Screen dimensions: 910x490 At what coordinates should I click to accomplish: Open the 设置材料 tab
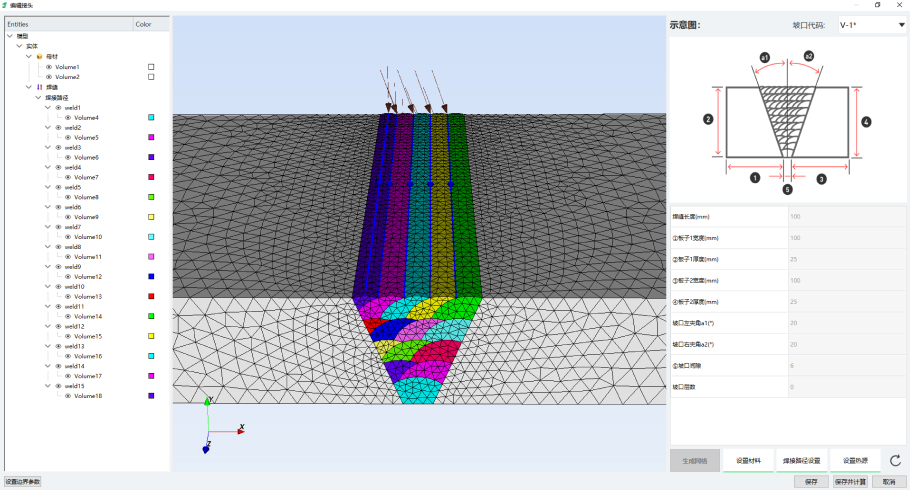pyautogui.click(x=748, y=461)
